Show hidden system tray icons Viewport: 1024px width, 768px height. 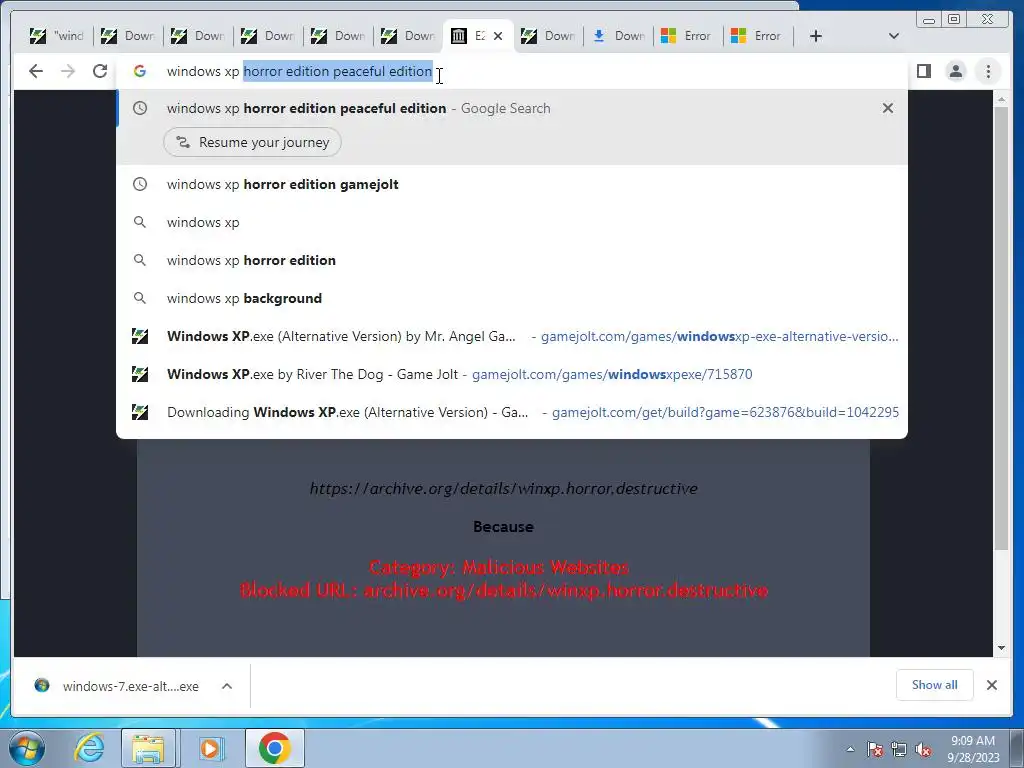[x=850, y=749]
